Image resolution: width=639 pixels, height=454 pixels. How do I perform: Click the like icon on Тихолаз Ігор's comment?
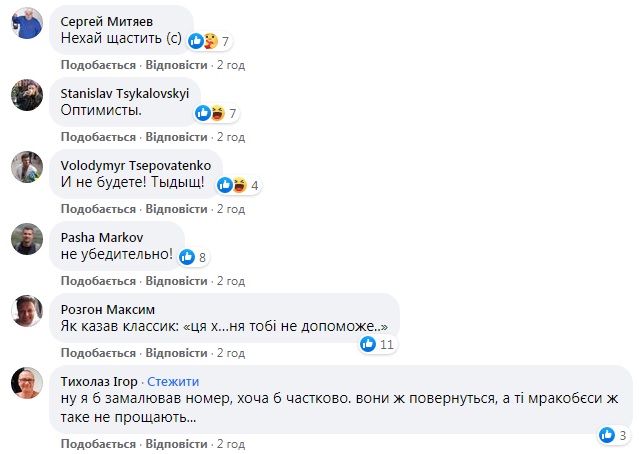click(x=606, y=434)
